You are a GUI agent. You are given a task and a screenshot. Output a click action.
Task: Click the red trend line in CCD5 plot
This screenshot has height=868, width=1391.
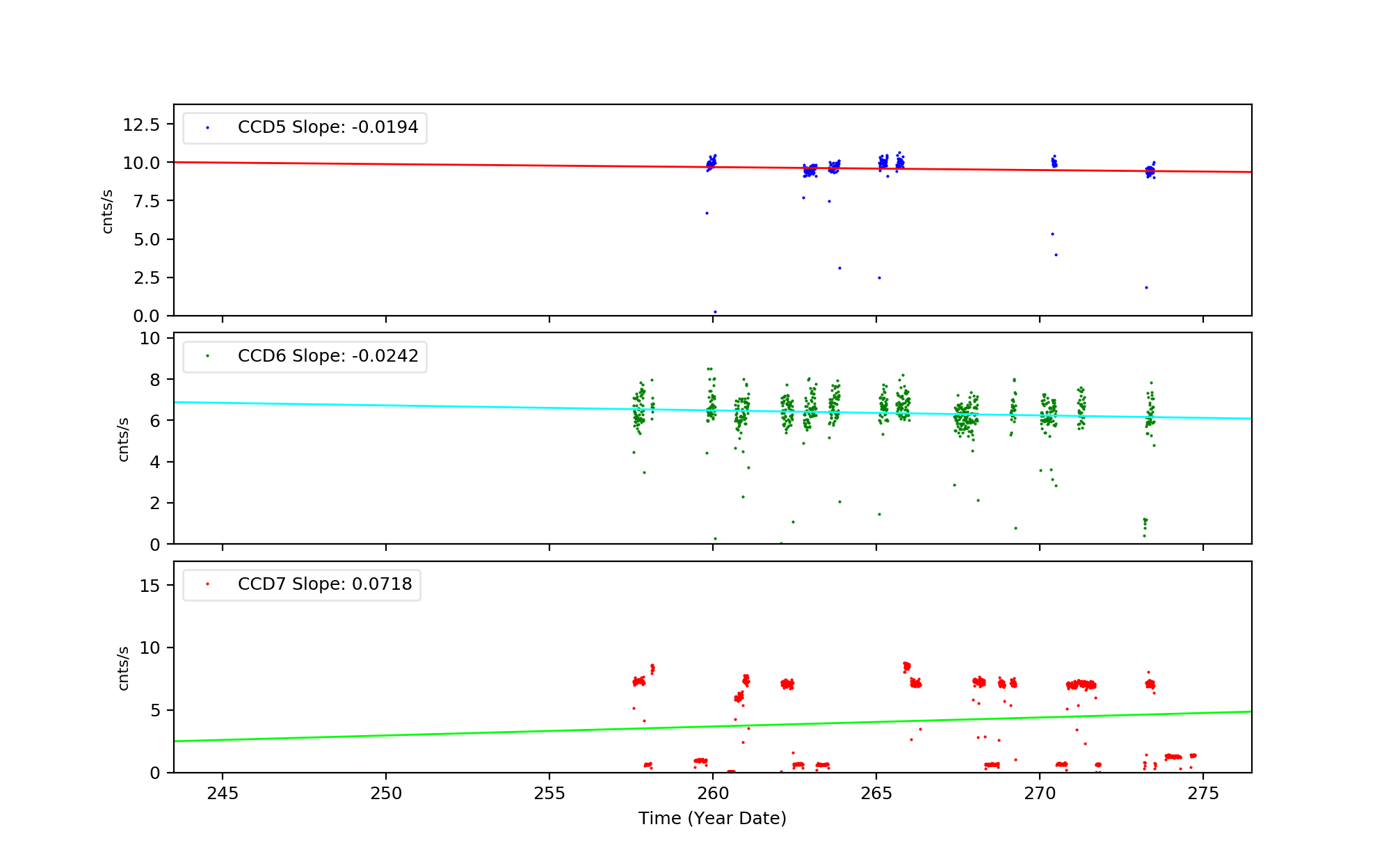point(417,164)
